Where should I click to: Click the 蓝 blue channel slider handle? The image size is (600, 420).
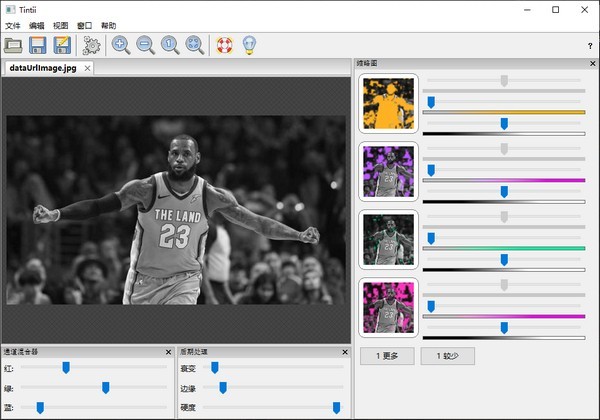40,408
